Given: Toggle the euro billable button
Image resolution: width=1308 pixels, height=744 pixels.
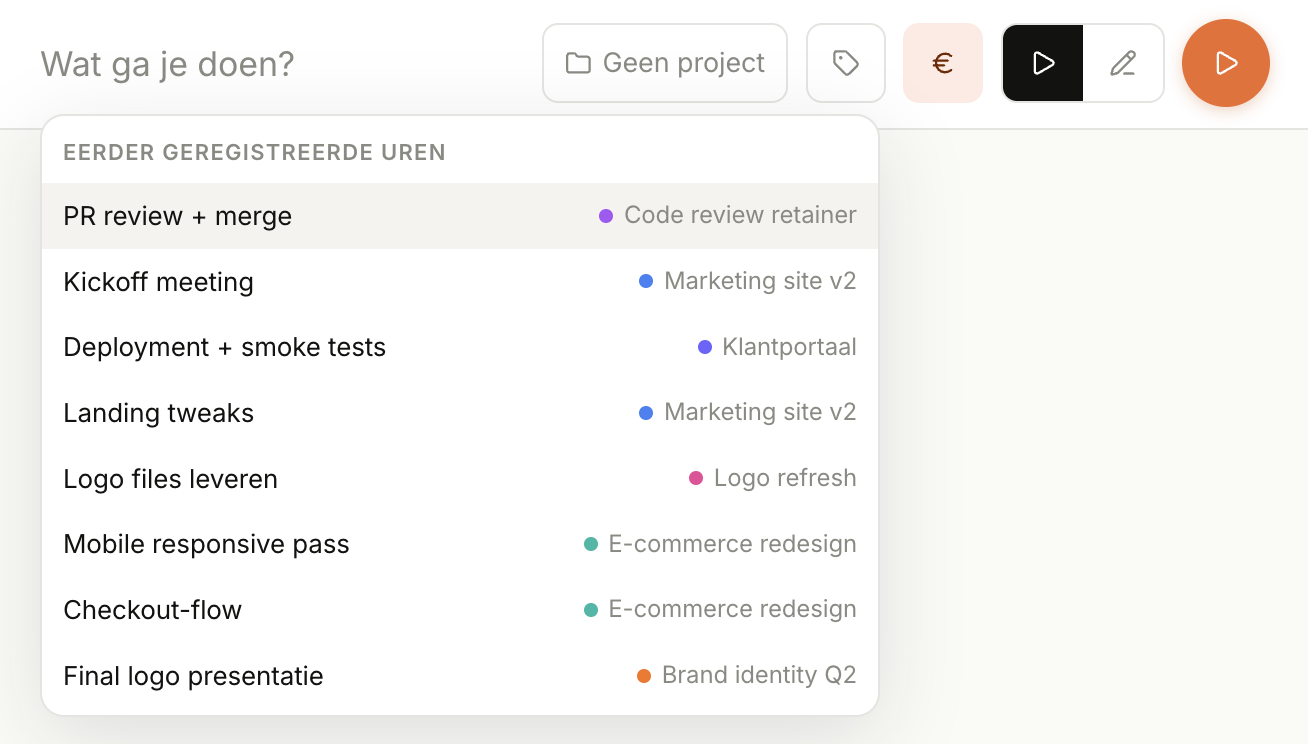Looking at the screenshot, I should (x=942, y=63).
